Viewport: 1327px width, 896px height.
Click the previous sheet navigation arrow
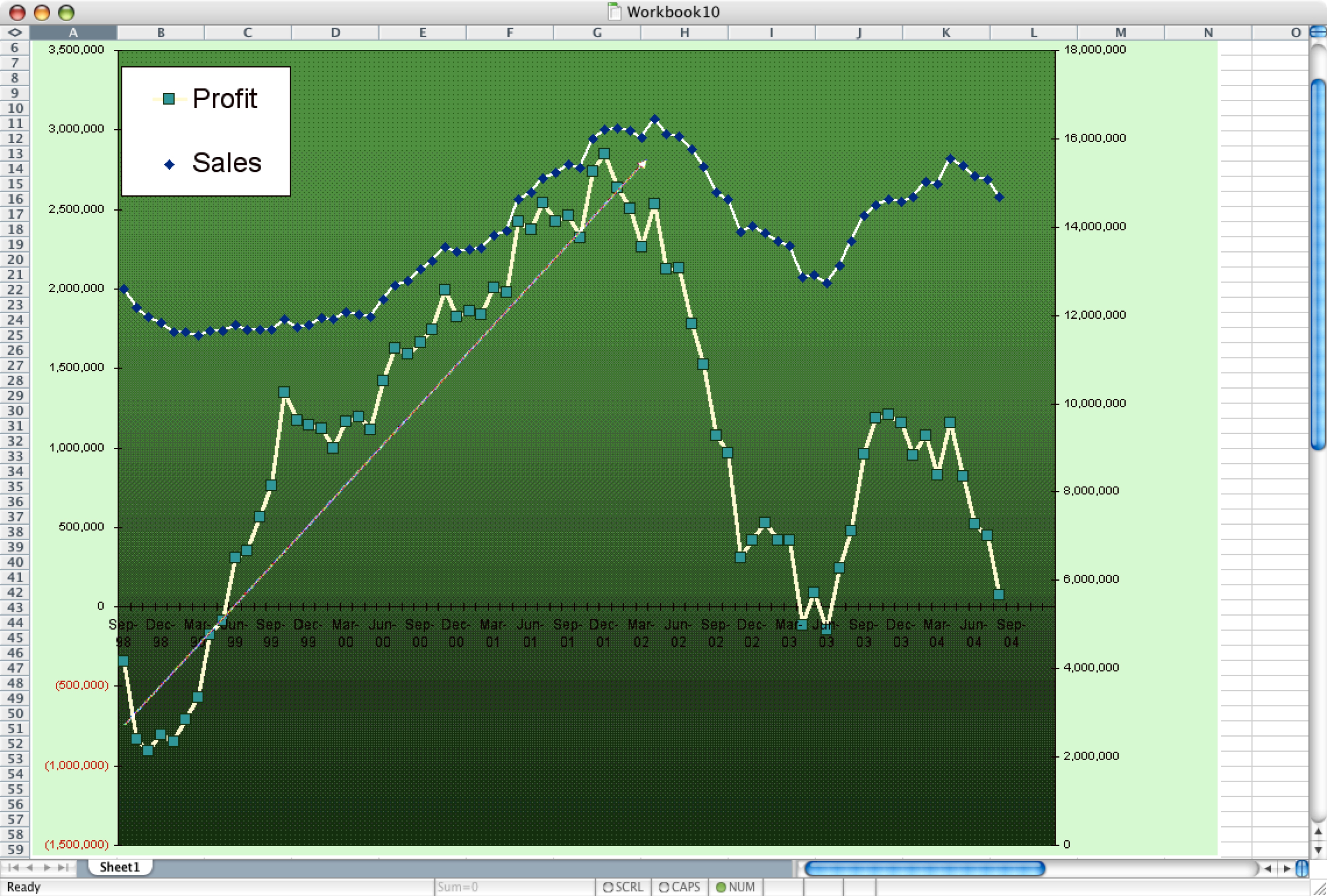coord(30,868)
